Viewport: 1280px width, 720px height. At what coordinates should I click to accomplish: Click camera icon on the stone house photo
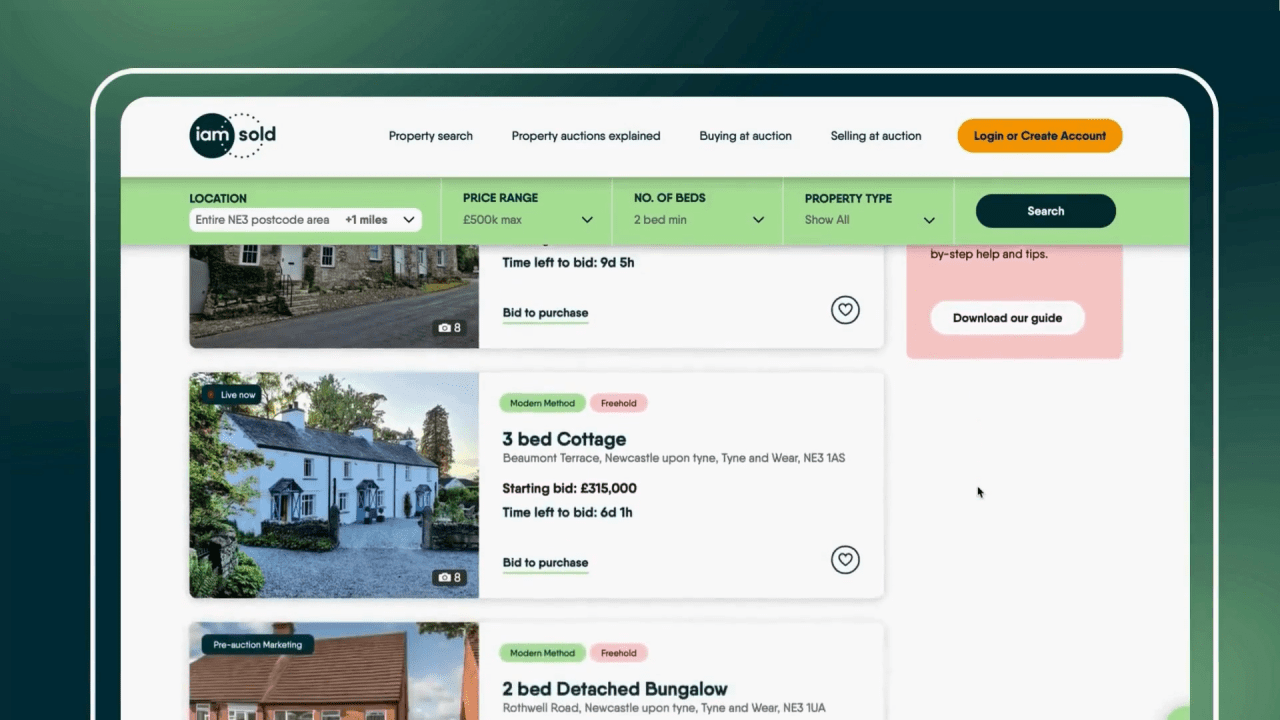pos(445,328)
